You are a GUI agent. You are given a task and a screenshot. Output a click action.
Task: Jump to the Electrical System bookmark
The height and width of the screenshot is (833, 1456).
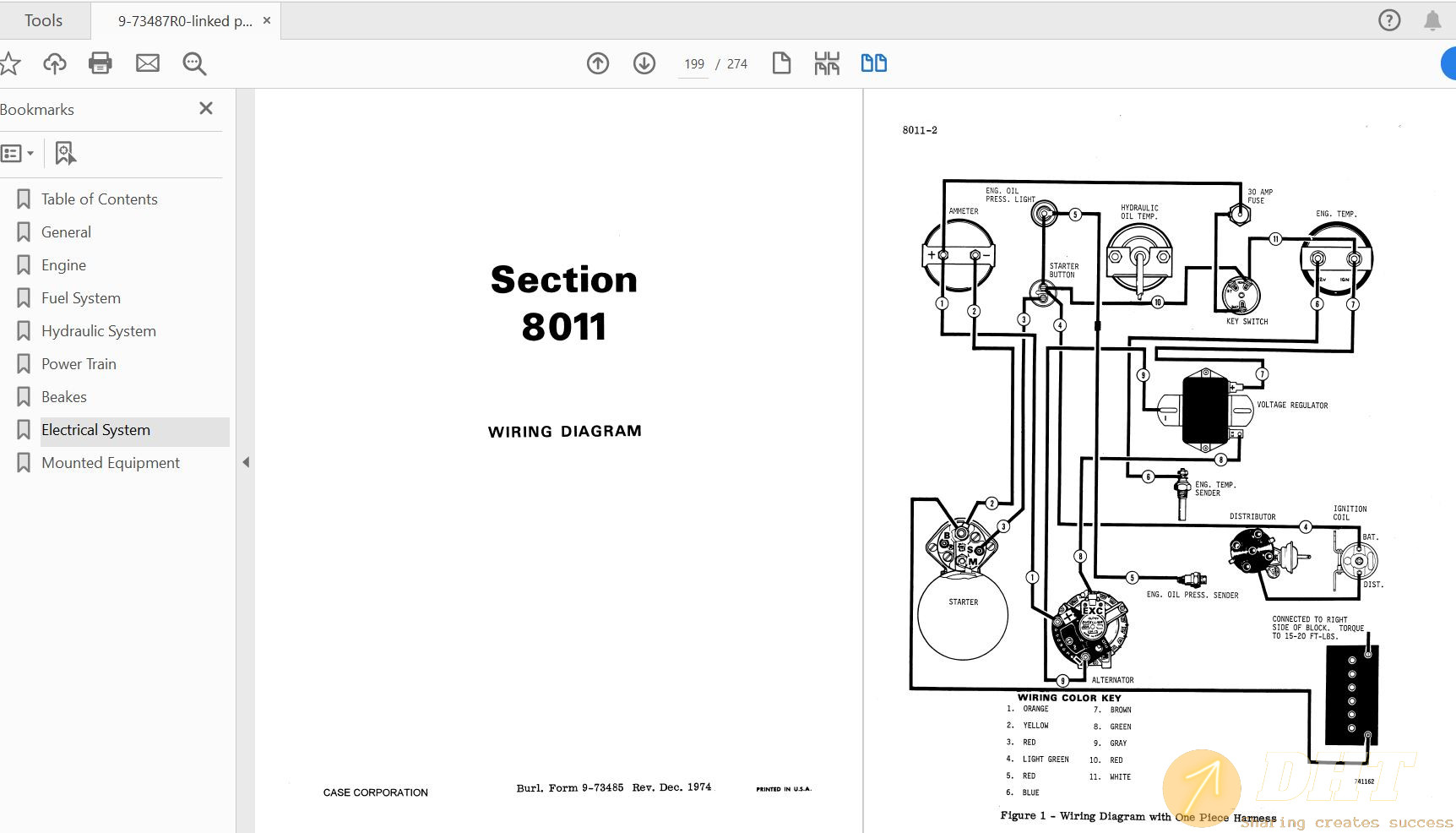pyautogui.click(x=95, y=429)
